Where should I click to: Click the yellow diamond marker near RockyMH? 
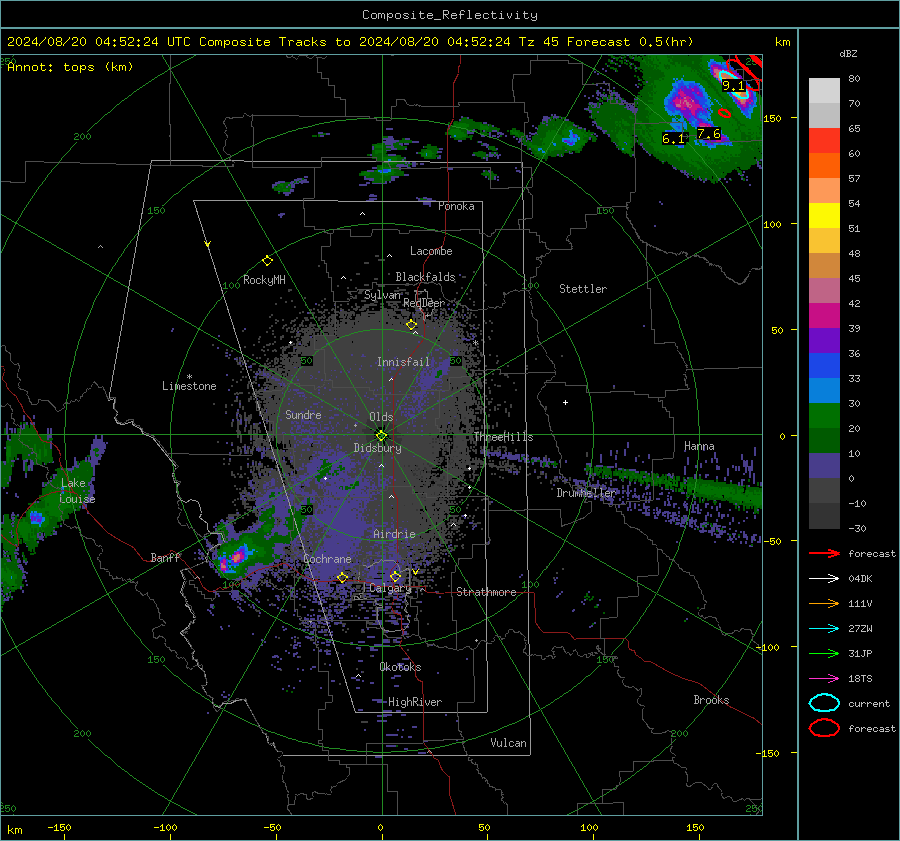point(267,261)
